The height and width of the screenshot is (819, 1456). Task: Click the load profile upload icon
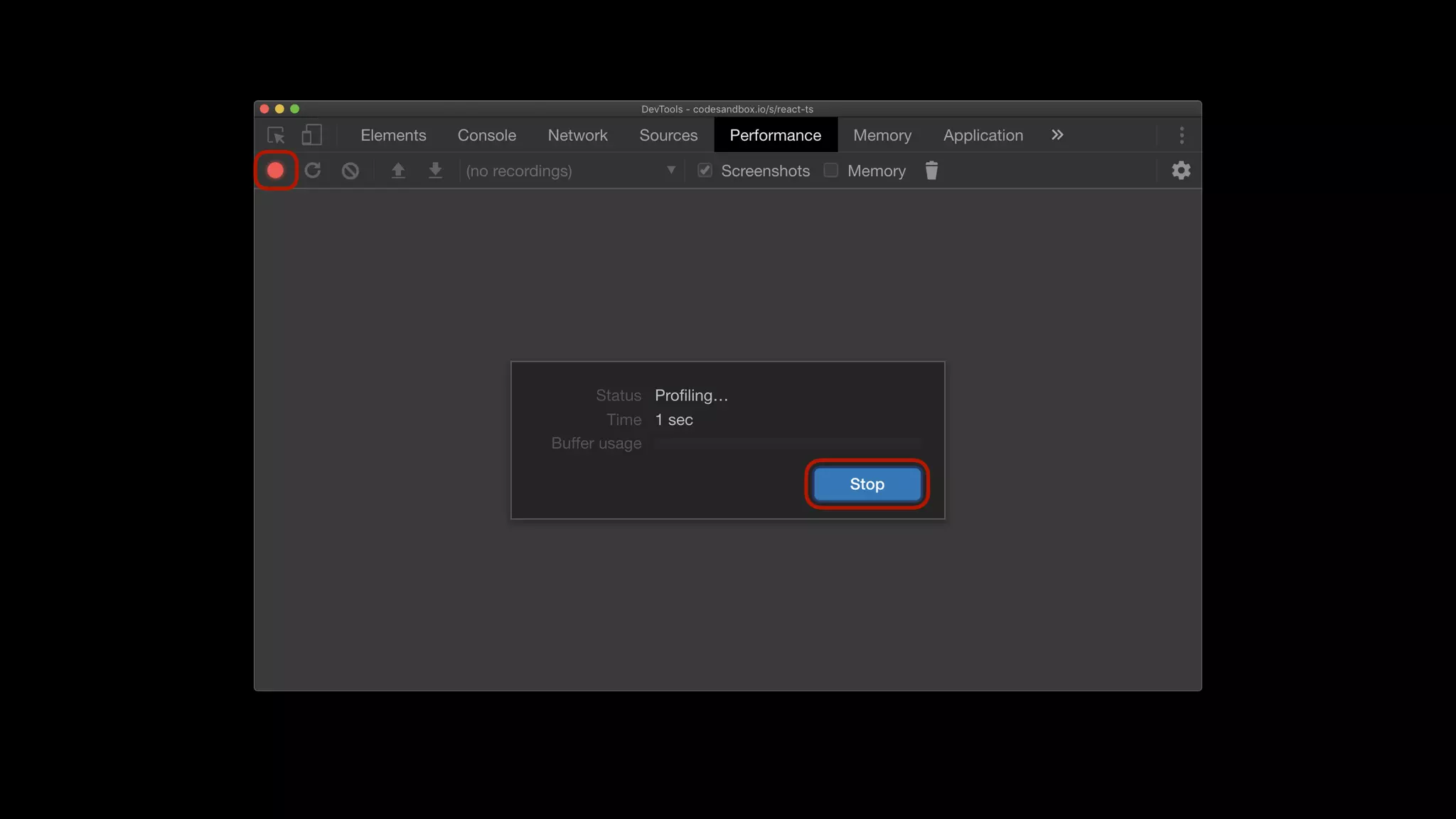pyautogui.click(x=398, y=171)
